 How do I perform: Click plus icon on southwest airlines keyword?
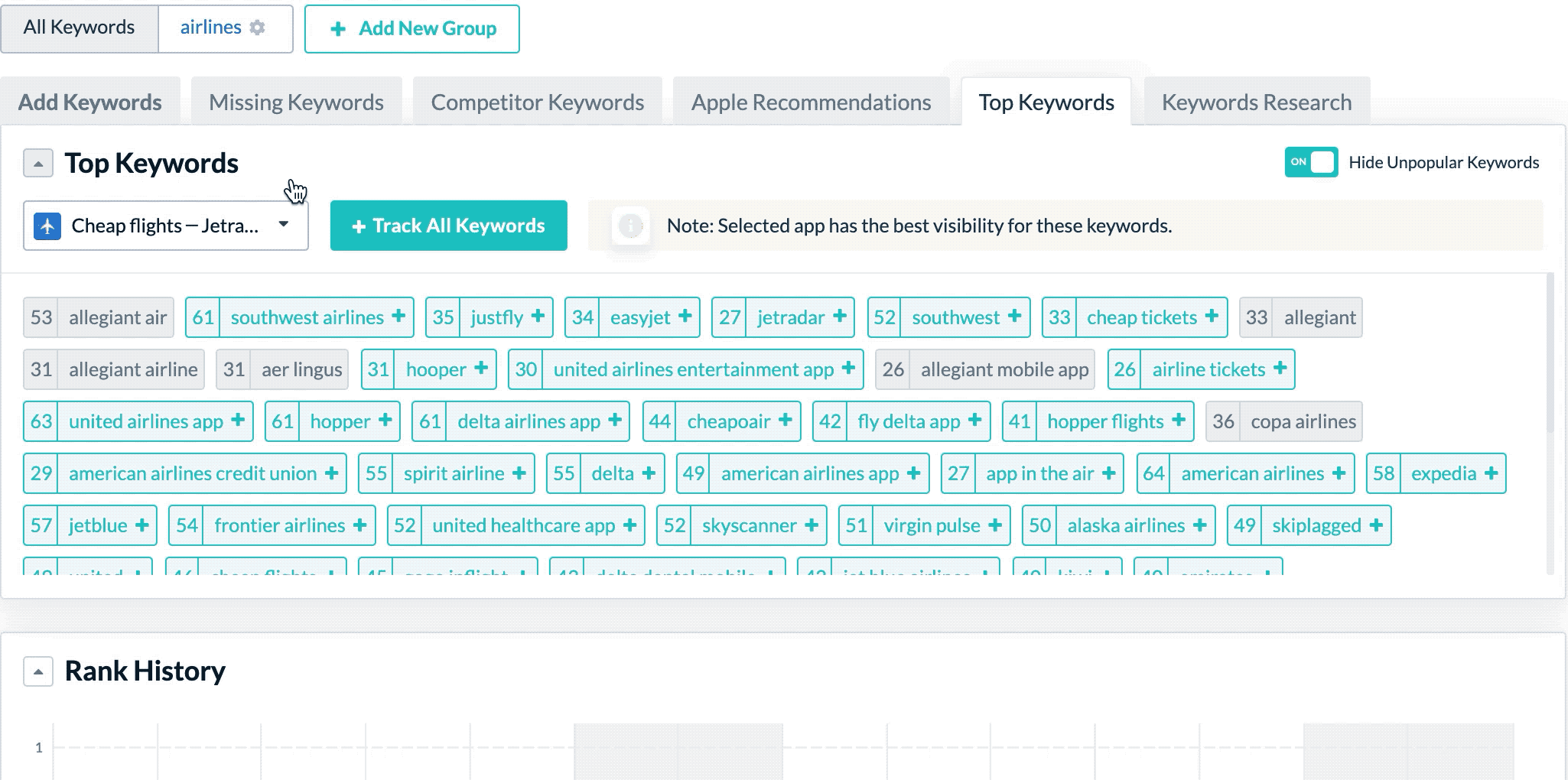399,317
